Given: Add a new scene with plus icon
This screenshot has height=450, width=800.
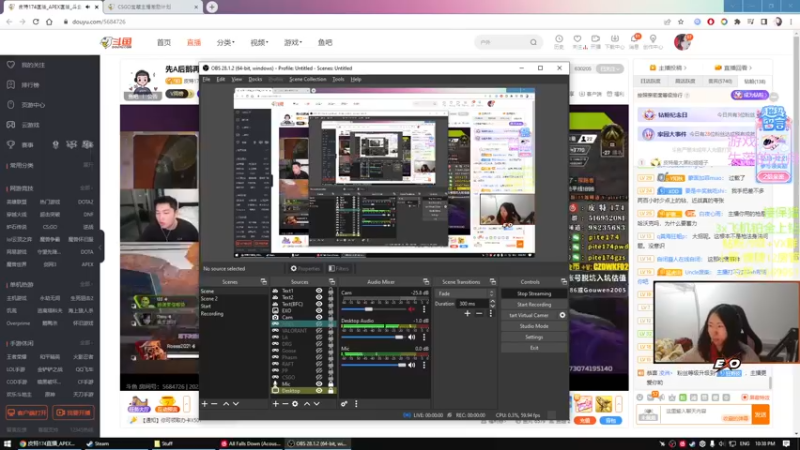Looking at the screenshot, I should point(205,404).
